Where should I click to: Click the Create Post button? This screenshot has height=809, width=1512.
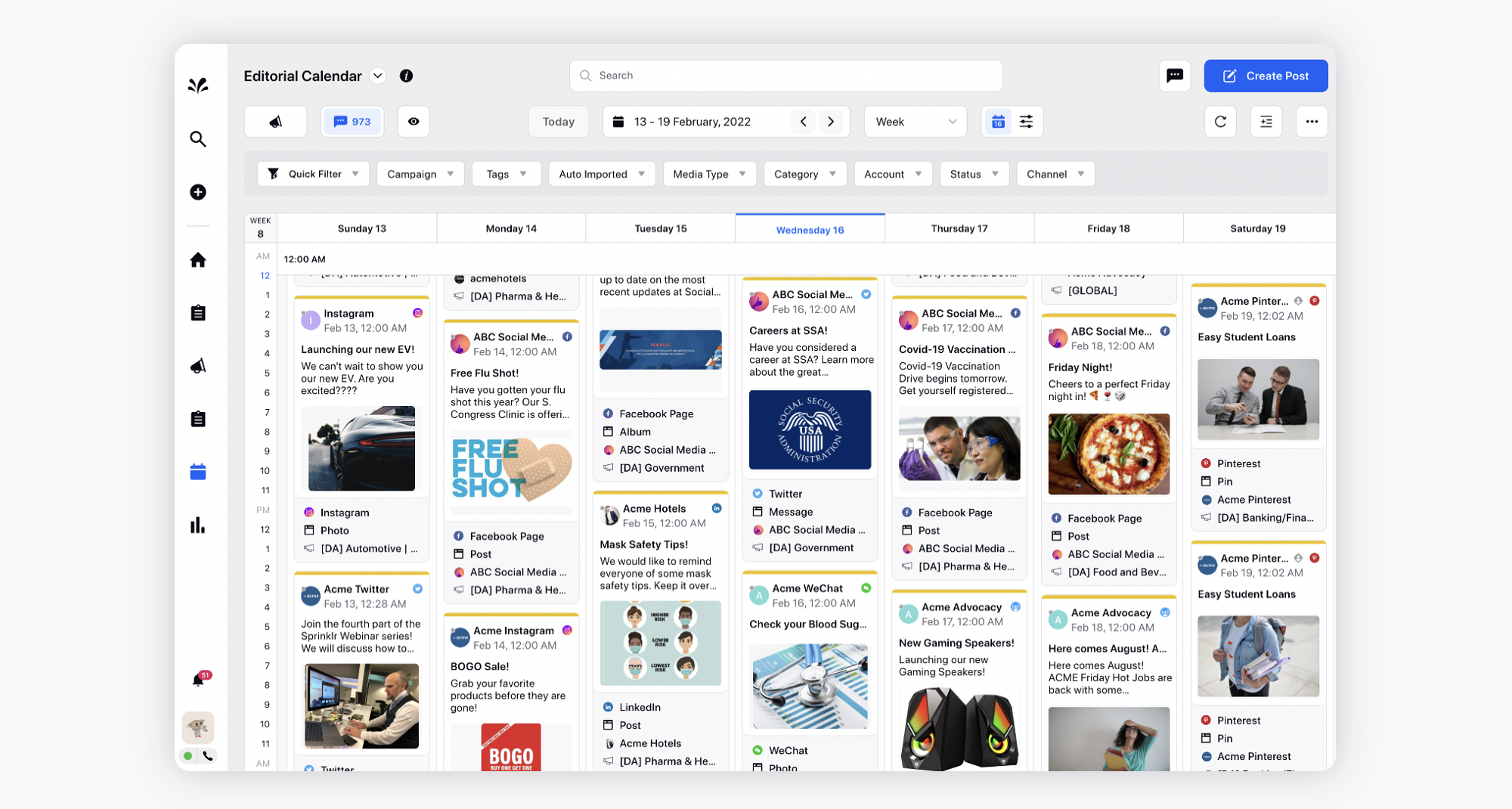[x=1266, y=76]
